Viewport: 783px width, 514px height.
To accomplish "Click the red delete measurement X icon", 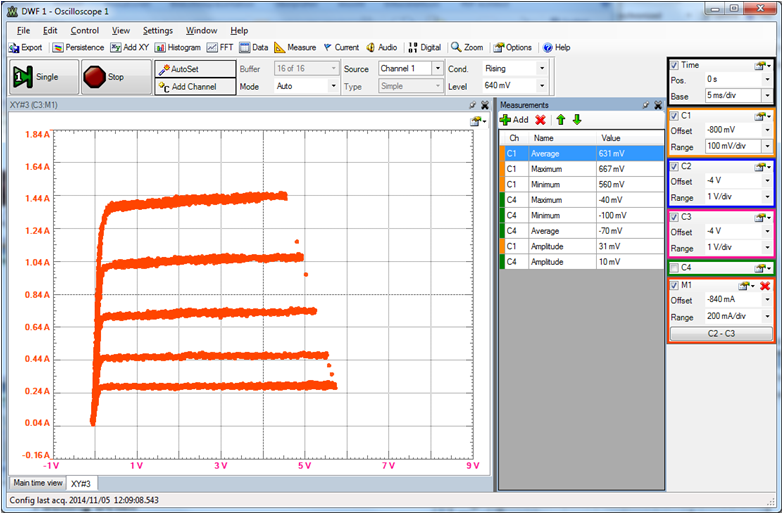I will pos(541,120).
